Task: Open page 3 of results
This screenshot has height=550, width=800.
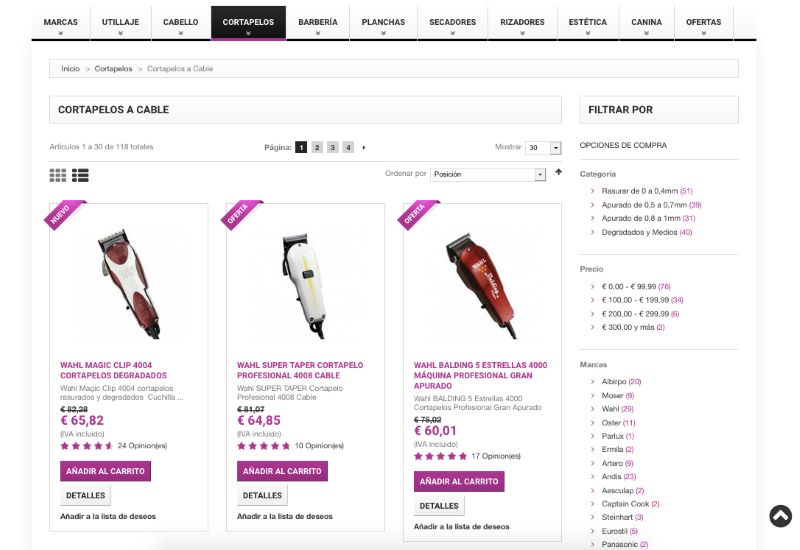Action: [x=333, y=147]
